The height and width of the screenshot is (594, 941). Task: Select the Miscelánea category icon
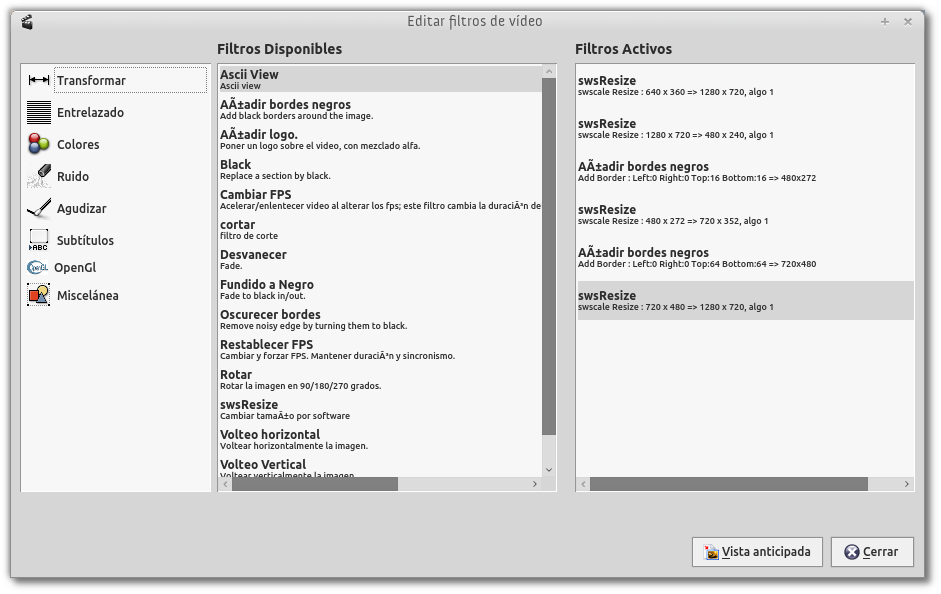(39, 295)
